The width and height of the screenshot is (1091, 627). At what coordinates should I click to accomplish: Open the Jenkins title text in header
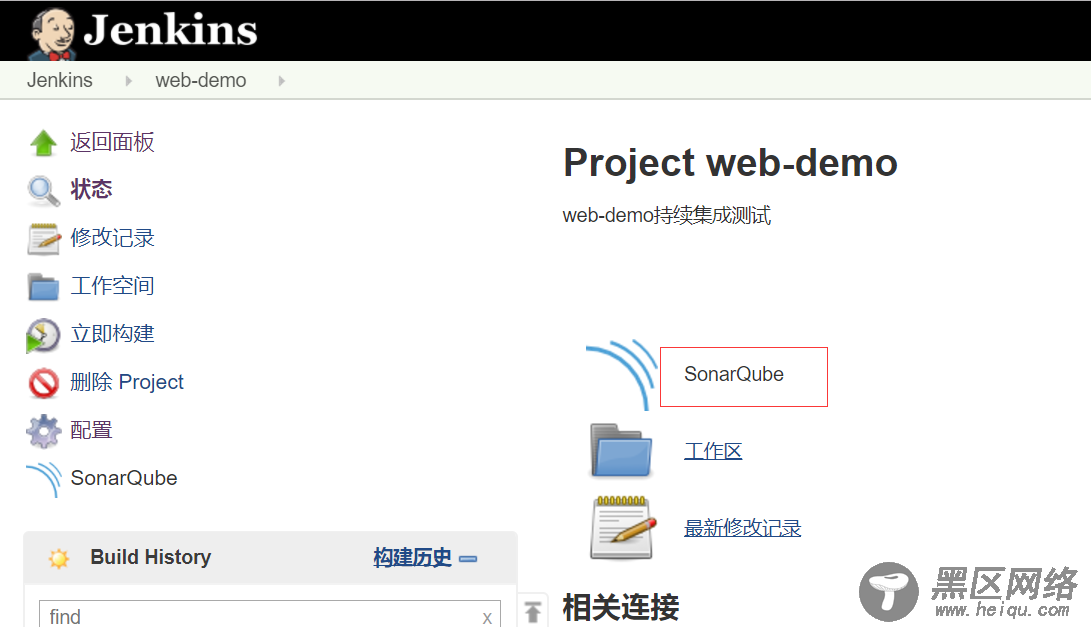point(170,31)
